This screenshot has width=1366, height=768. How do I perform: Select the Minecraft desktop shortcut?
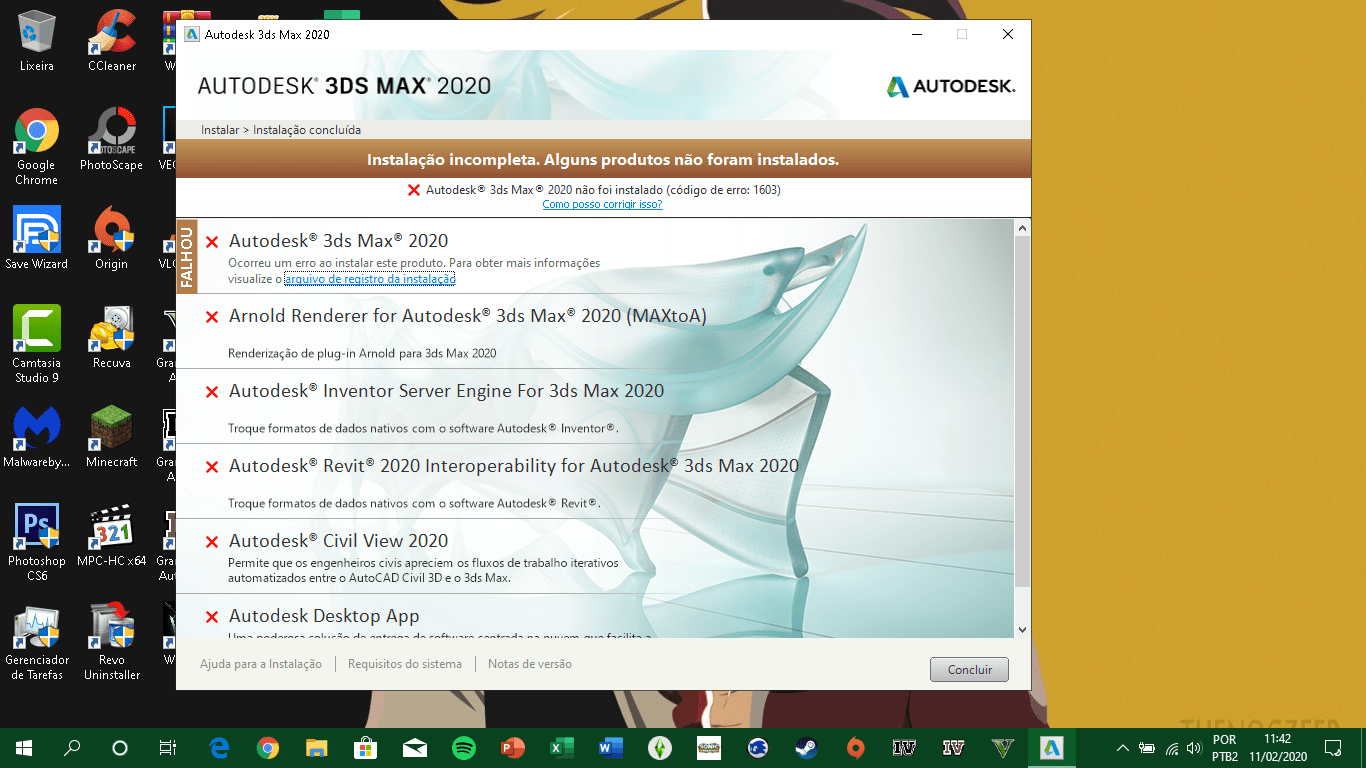(112, 437)
